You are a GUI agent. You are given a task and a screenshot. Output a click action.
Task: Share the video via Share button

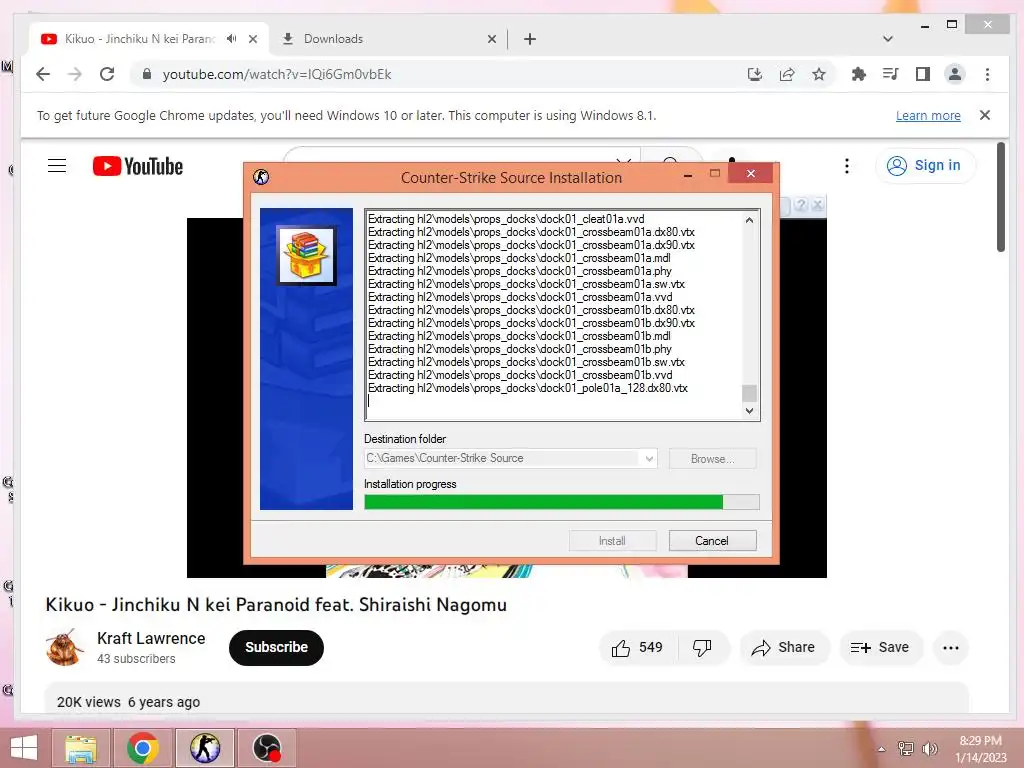pyautogui.click(x=784, y=648)
